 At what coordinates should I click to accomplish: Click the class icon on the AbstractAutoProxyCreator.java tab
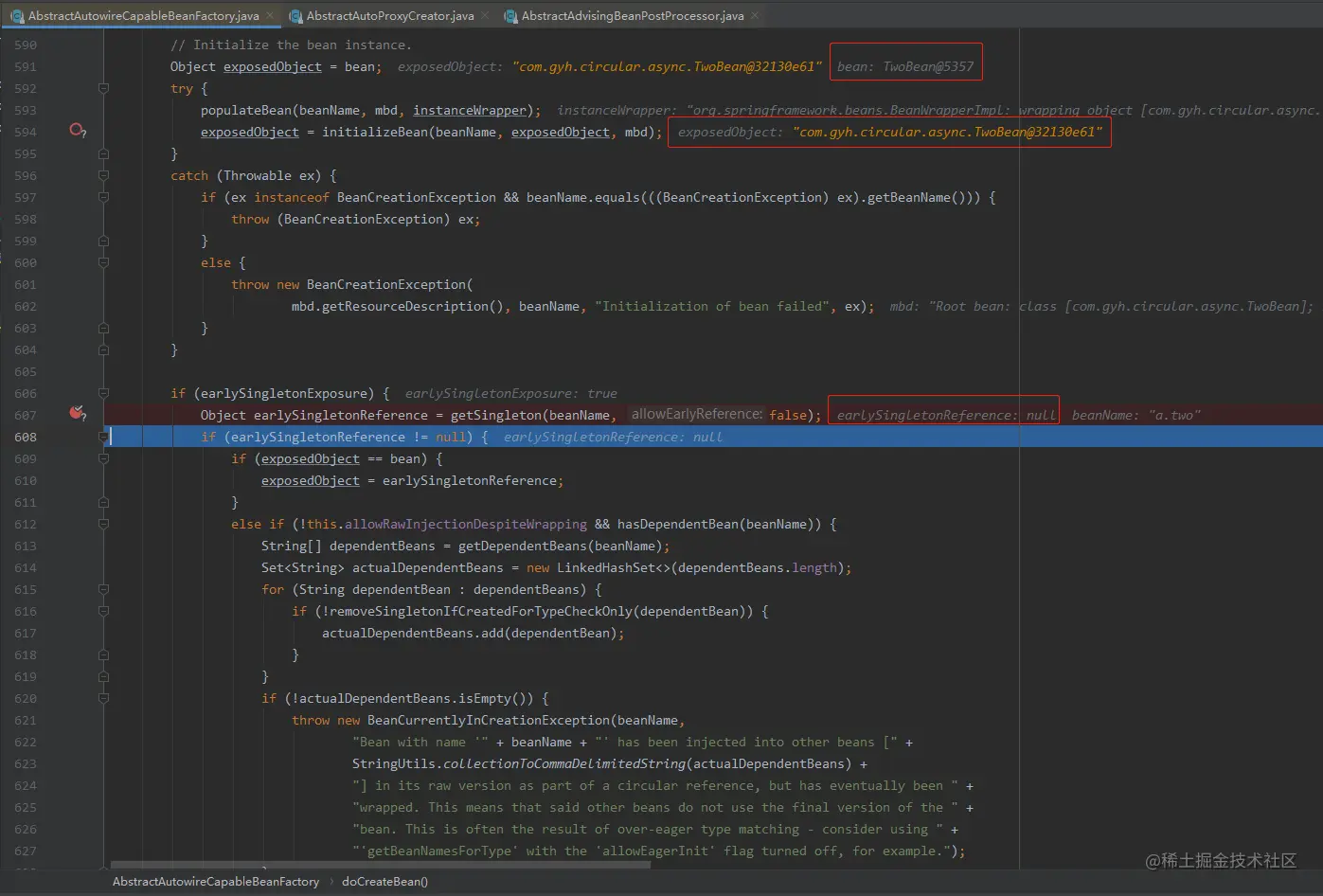pos(295,16)
